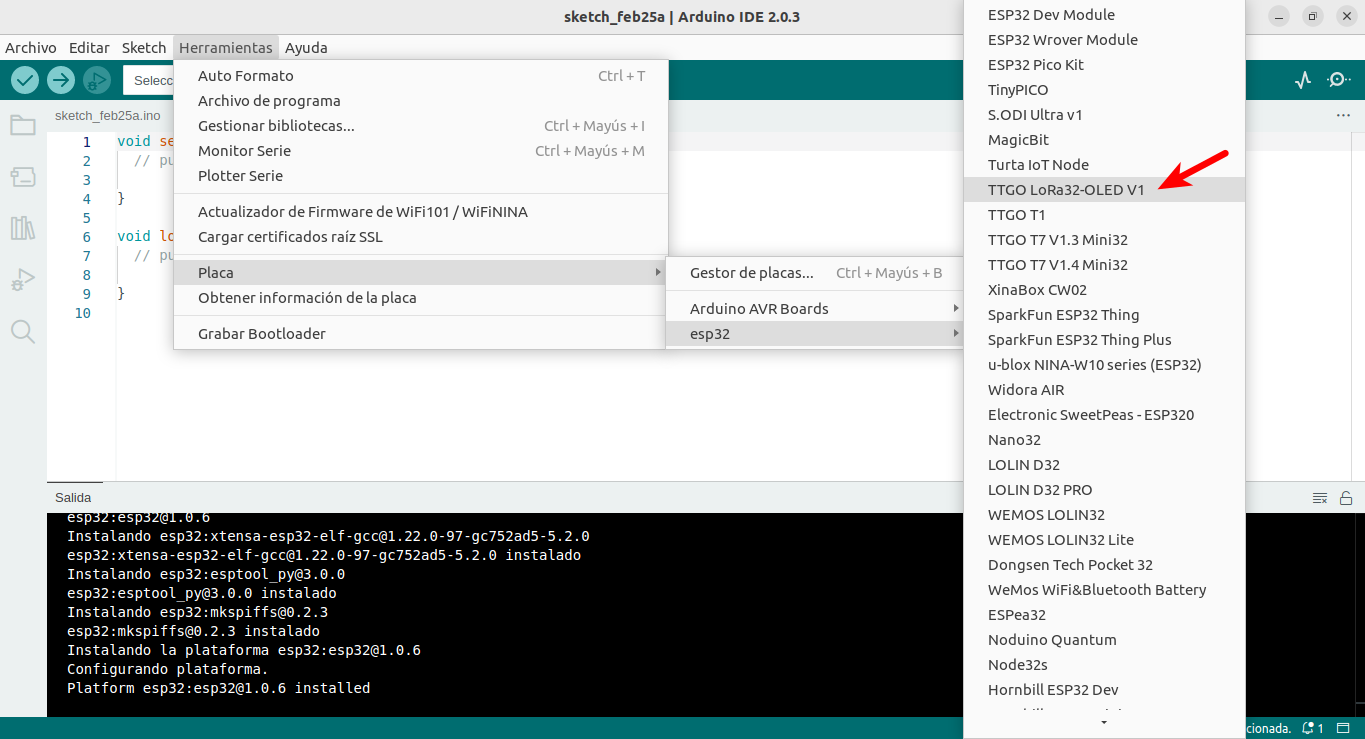Image resolution: width=1365 pixels, height=739 pixels.
Task: Open the Search magnifier sidebar icon
Action: coord(23,331)
